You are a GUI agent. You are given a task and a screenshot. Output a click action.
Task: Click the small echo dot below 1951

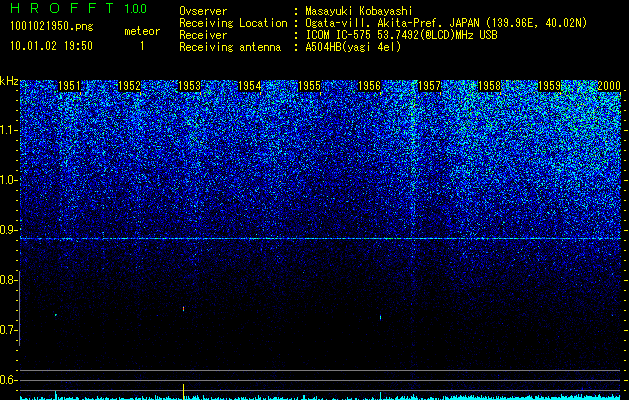pyautogui.click(x=56, y=315)
